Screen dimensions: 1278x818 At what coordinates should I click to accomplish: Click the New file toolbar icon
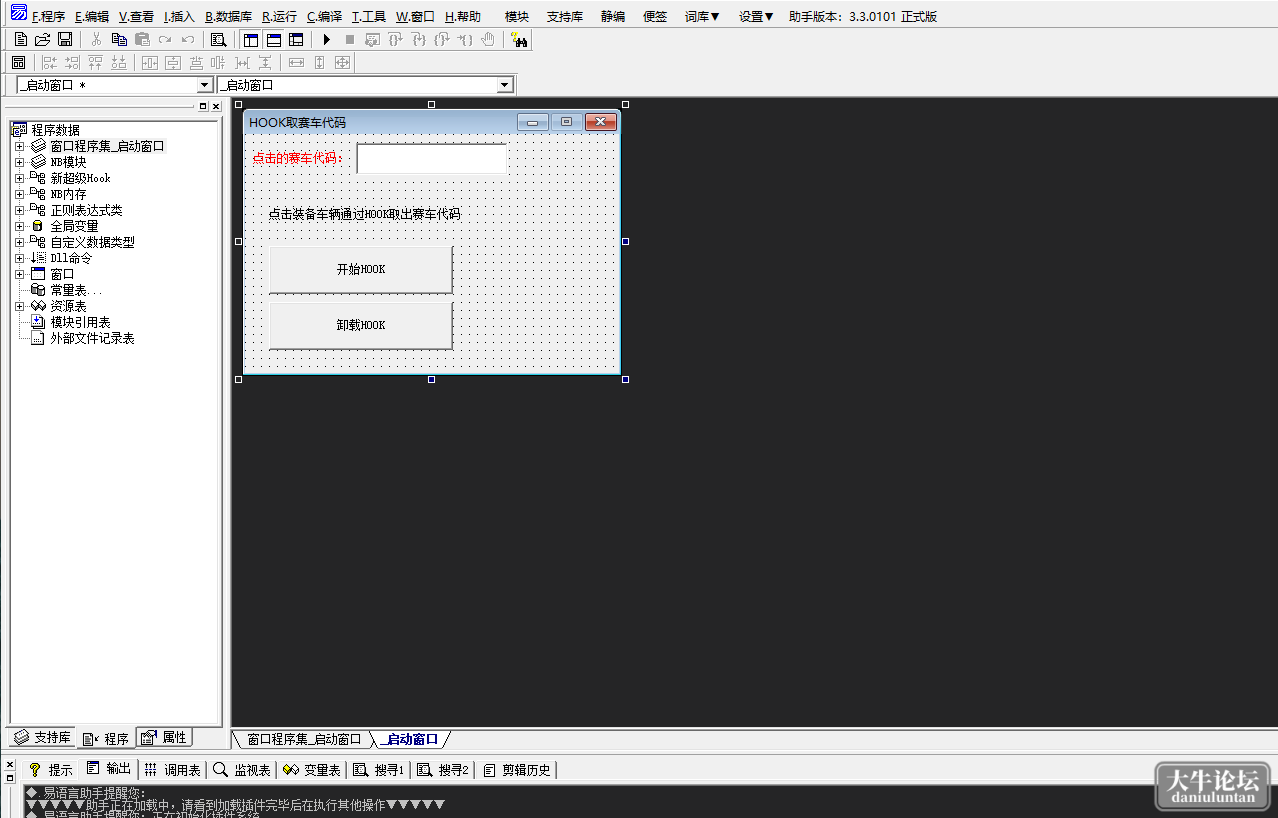pyautogui.click(x=20, y=40)
